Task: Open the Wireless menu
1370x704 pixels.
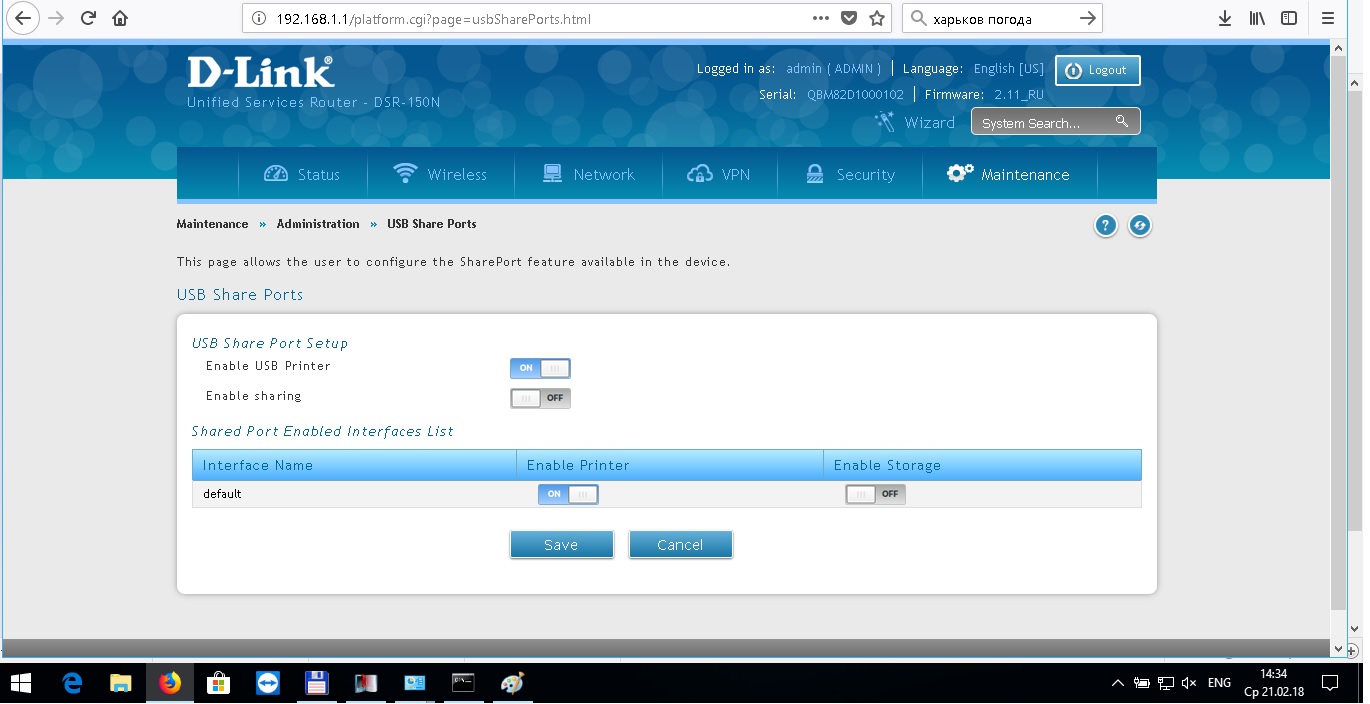Action: [x=440, y=174]
